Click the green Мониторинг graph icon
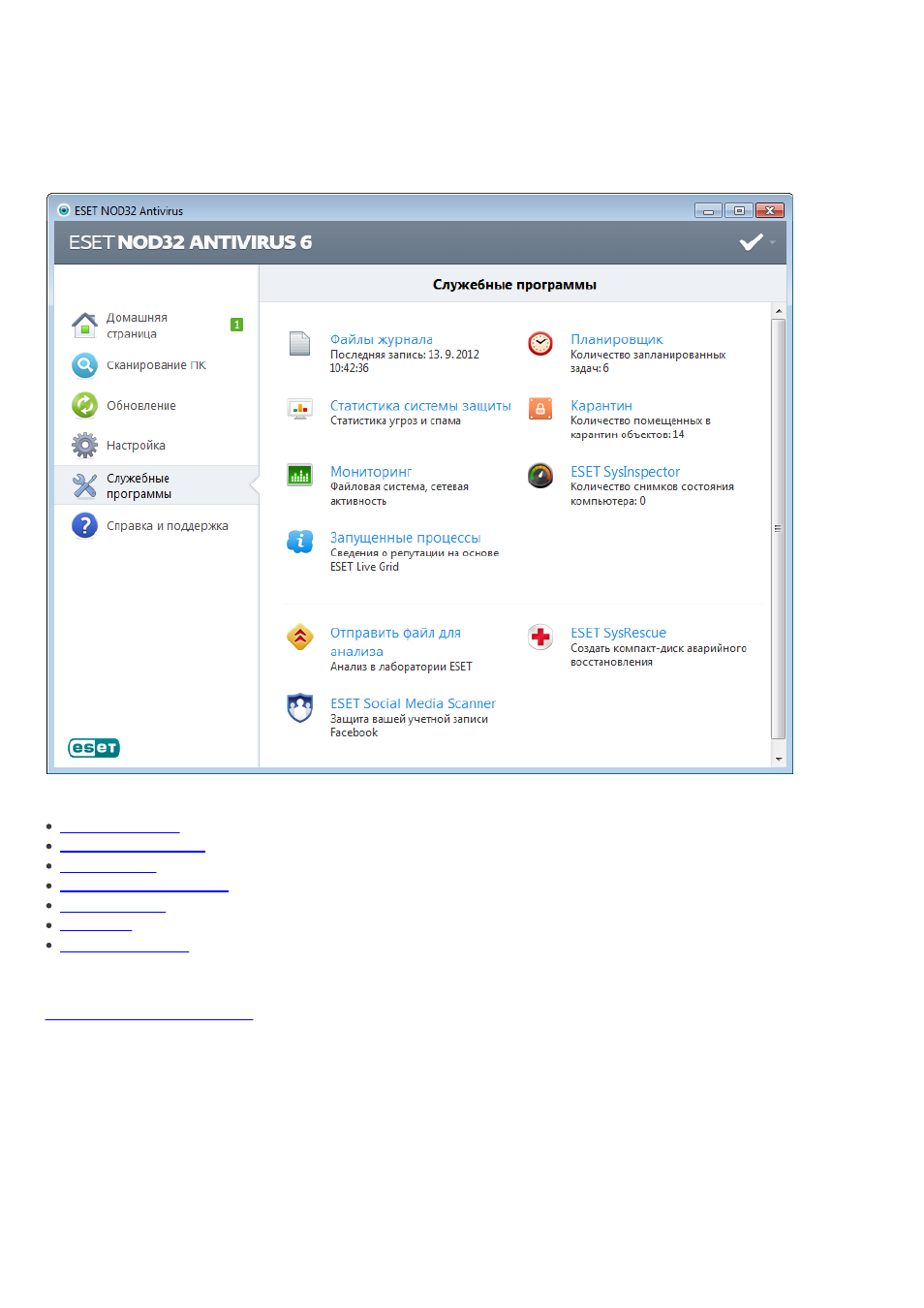This screenshot has height=1308, width=924. pyautogui.click(x=300, y=475)
